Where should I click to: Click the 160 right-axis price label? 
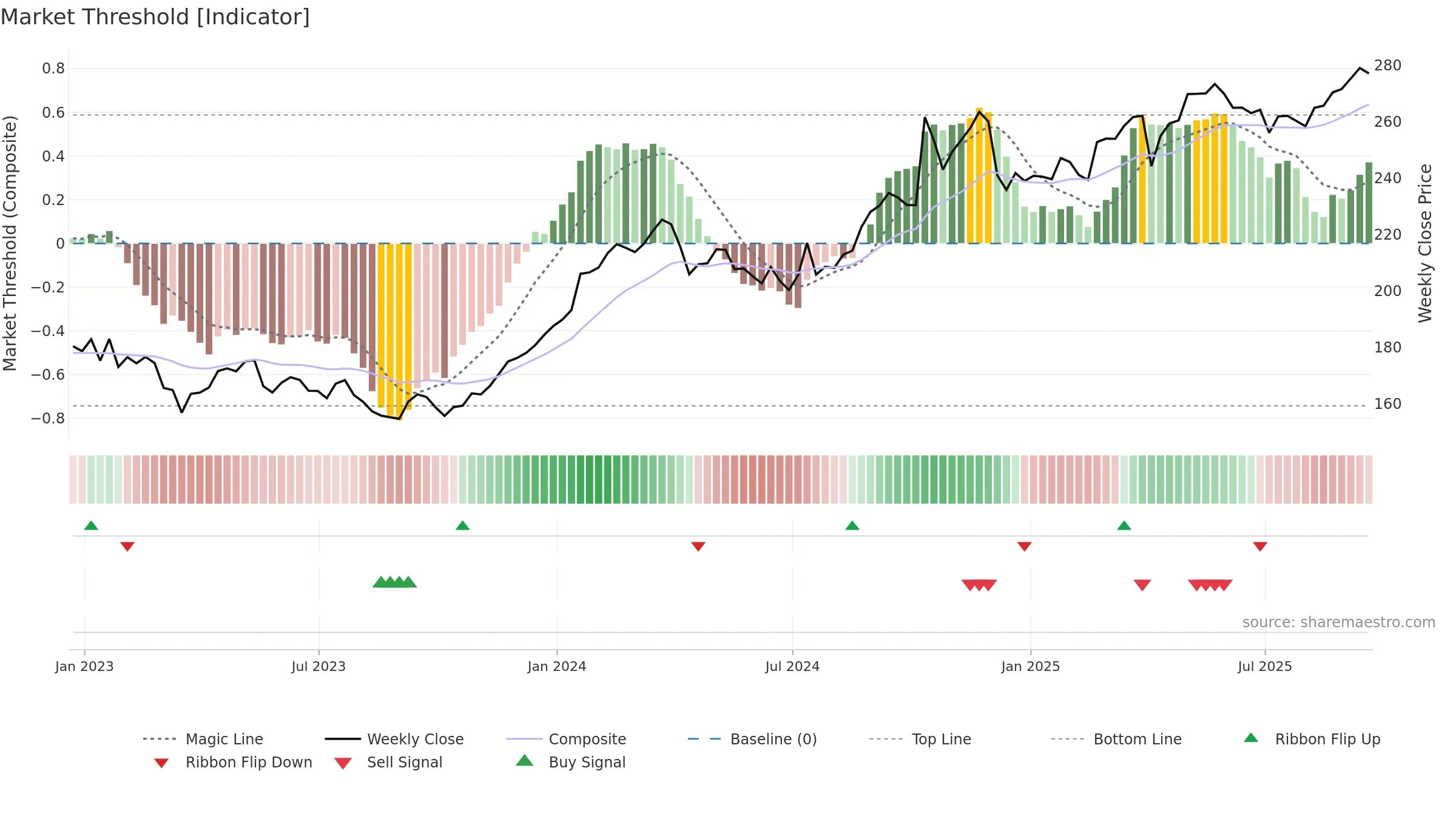(1388, 404)
